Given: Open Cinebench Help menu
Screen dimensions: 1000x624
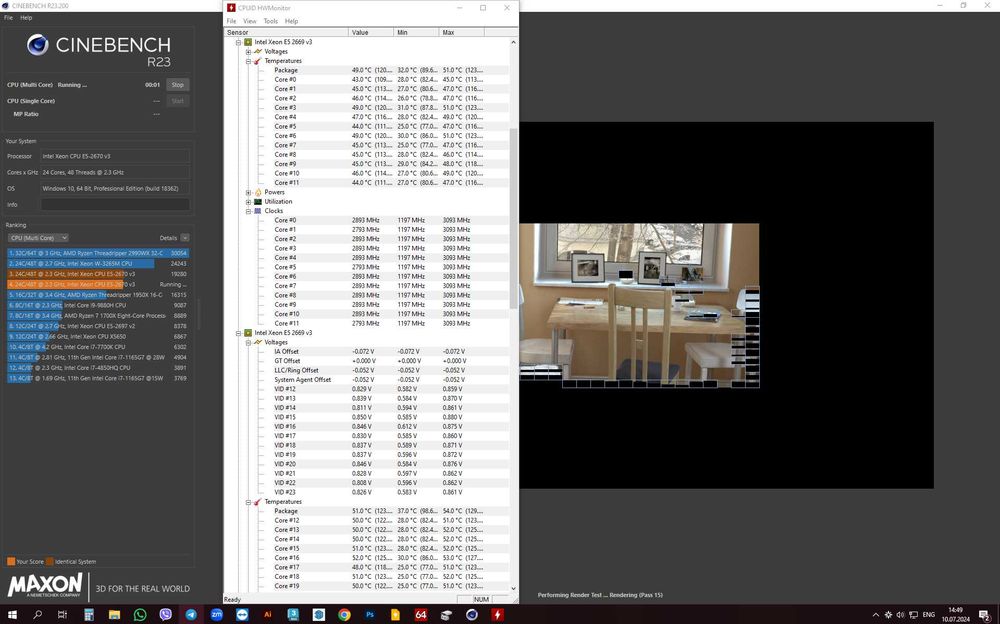Looking at the screenshot, I should 26,18.
